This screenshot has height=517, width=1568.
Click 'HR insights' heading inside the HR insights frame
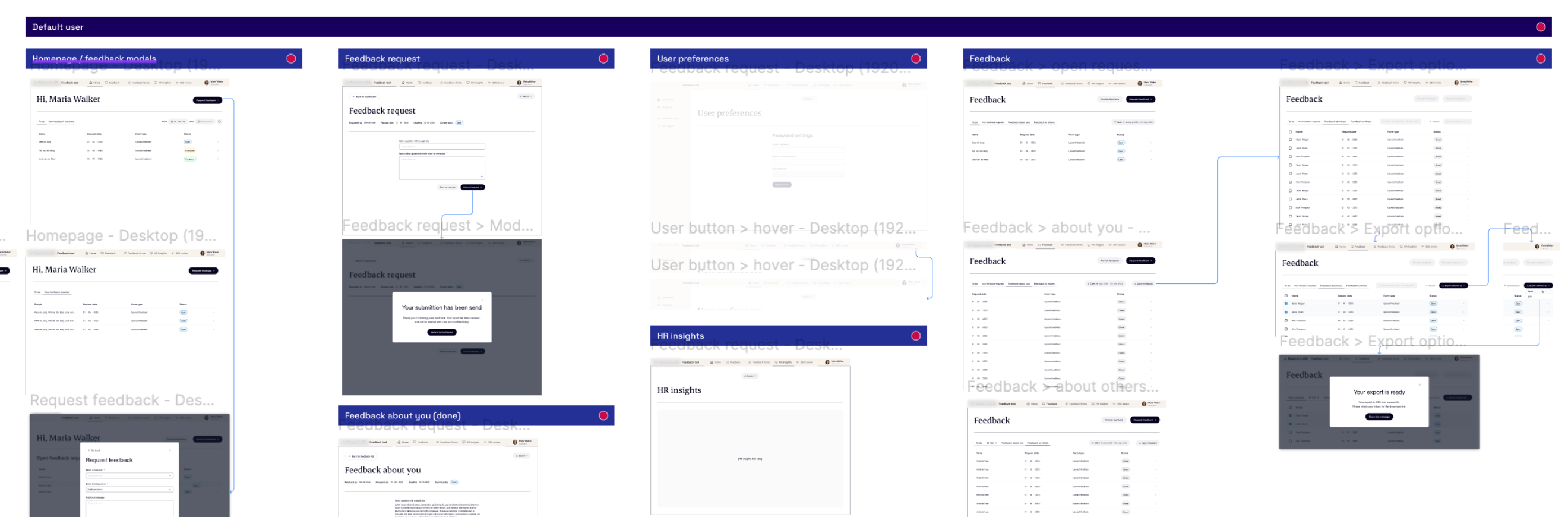(679, 390)
